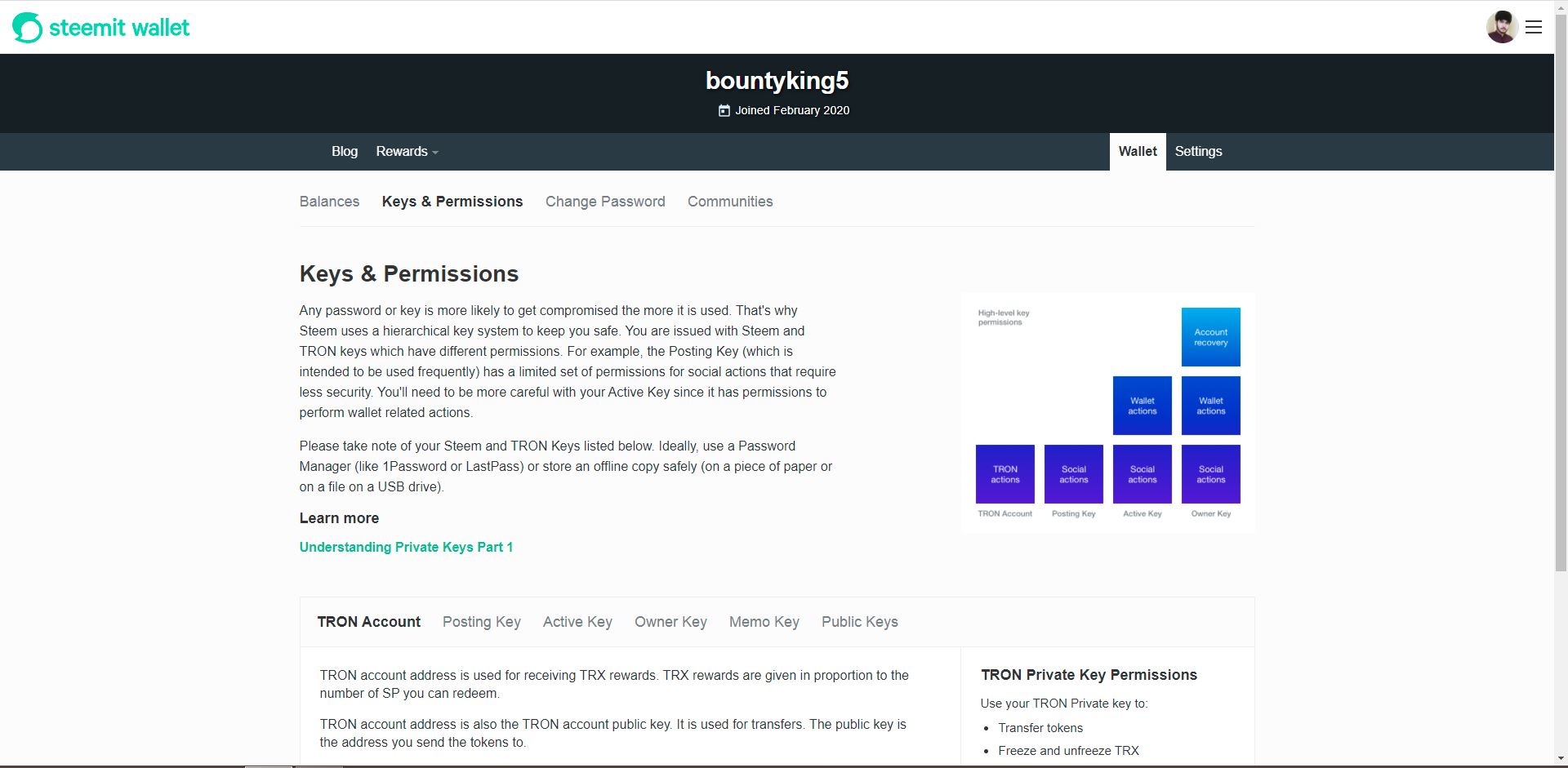Viewport: 1568px width, 768px height.
Task: Click the Active Key label under diagram
Action: (x=1143, y=513)
